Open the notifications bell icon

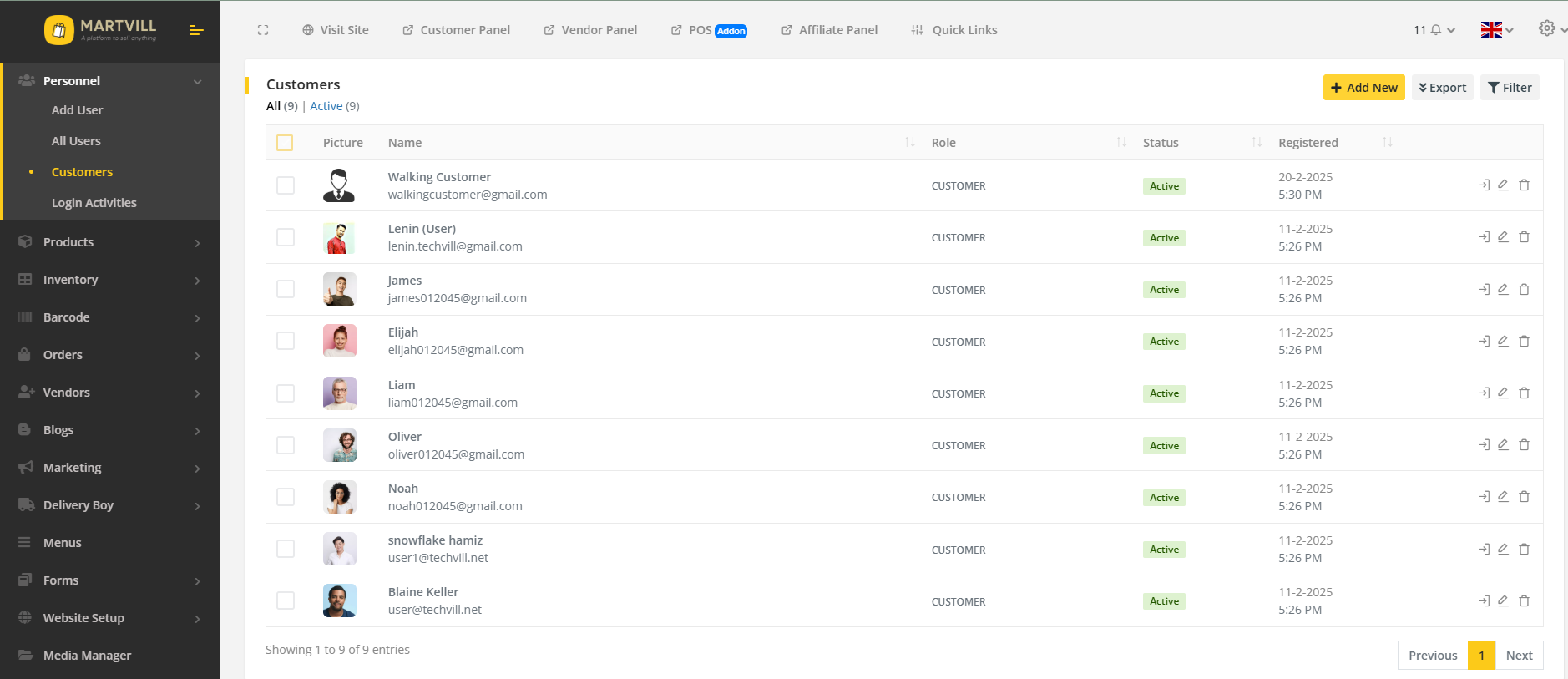point(1436,30)
